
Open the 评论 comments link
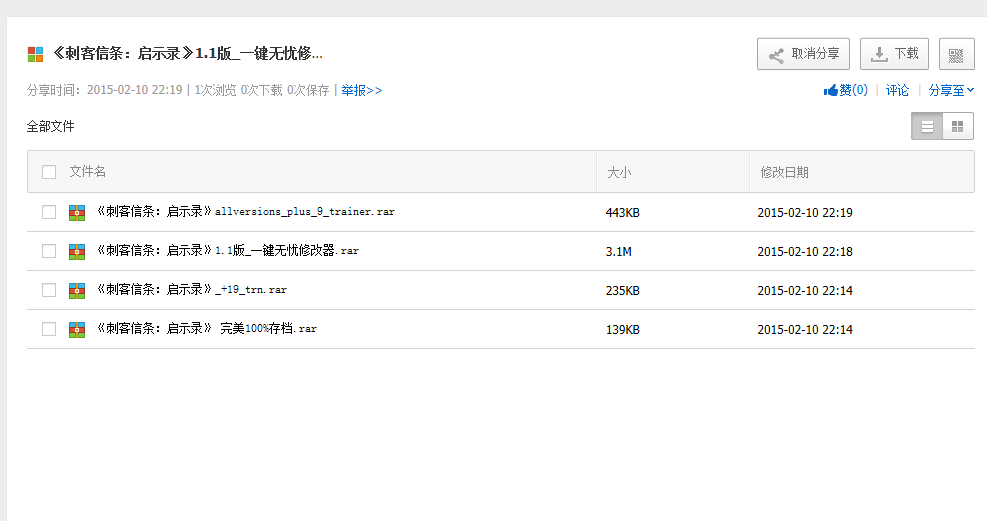coord(897,90)
